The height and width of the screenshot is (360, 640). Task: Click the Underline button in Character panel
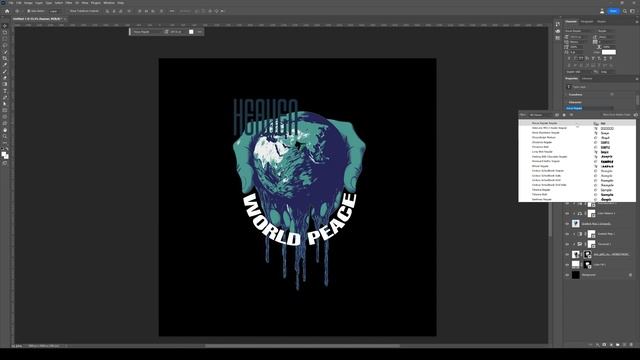[605, 58]
